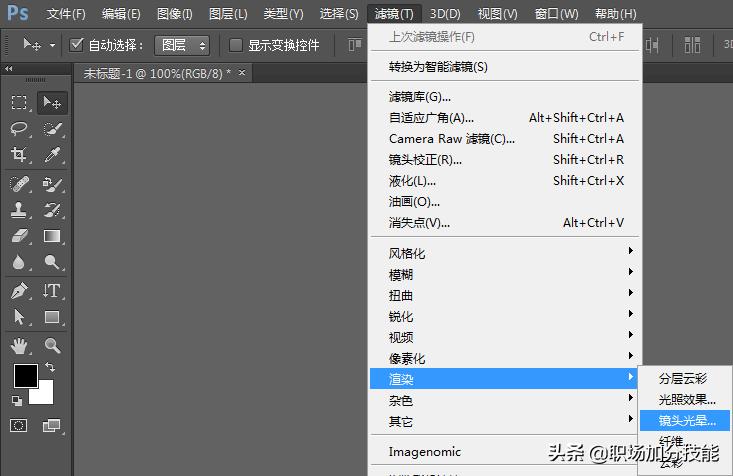The width and height of the screenshot is (733, 476).
Task: Select the Path Selection tool
Action: click(19, 317)
